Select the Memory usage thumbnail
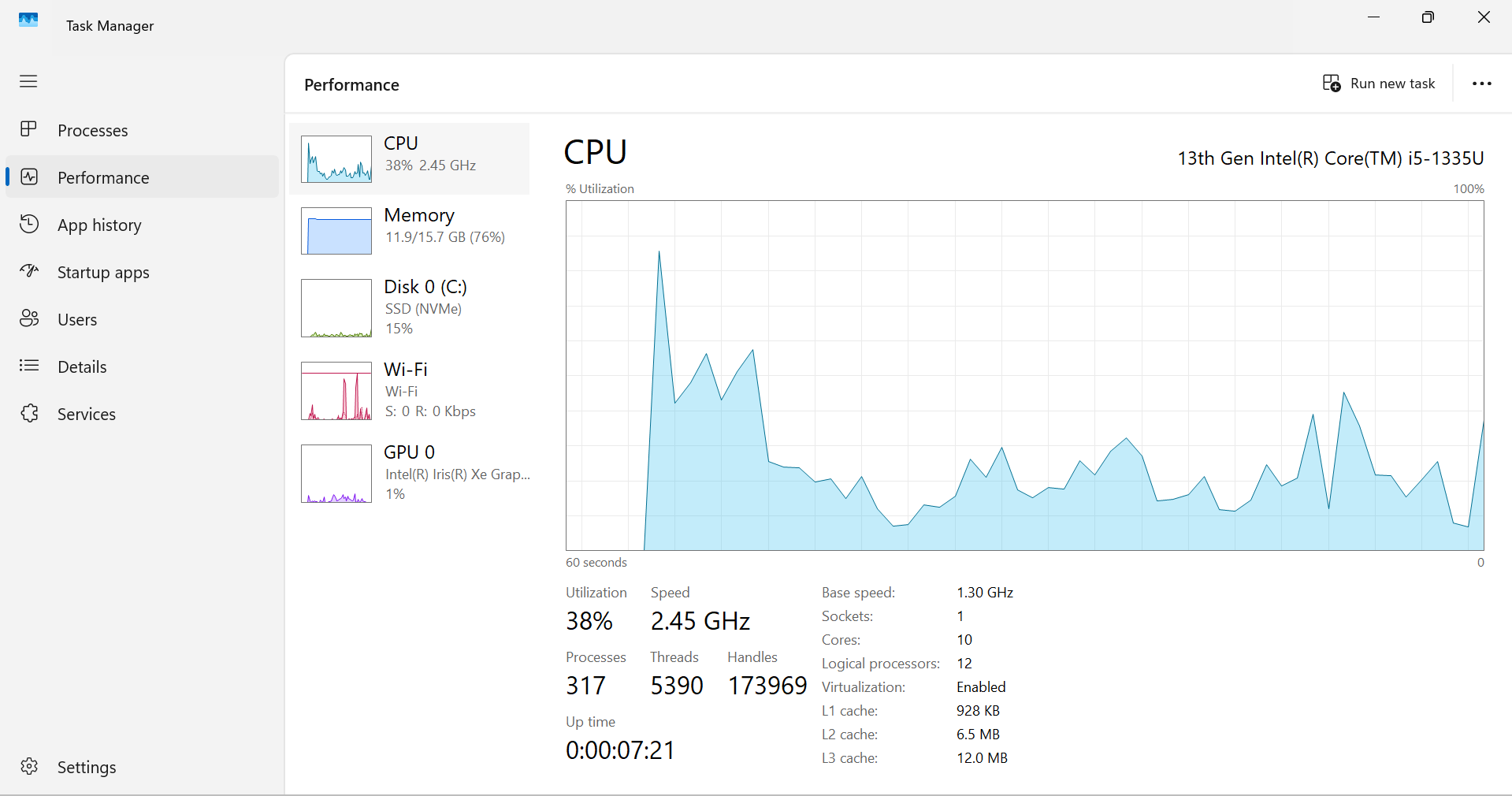The image size is (1512, 796). (x=336, y=231)
